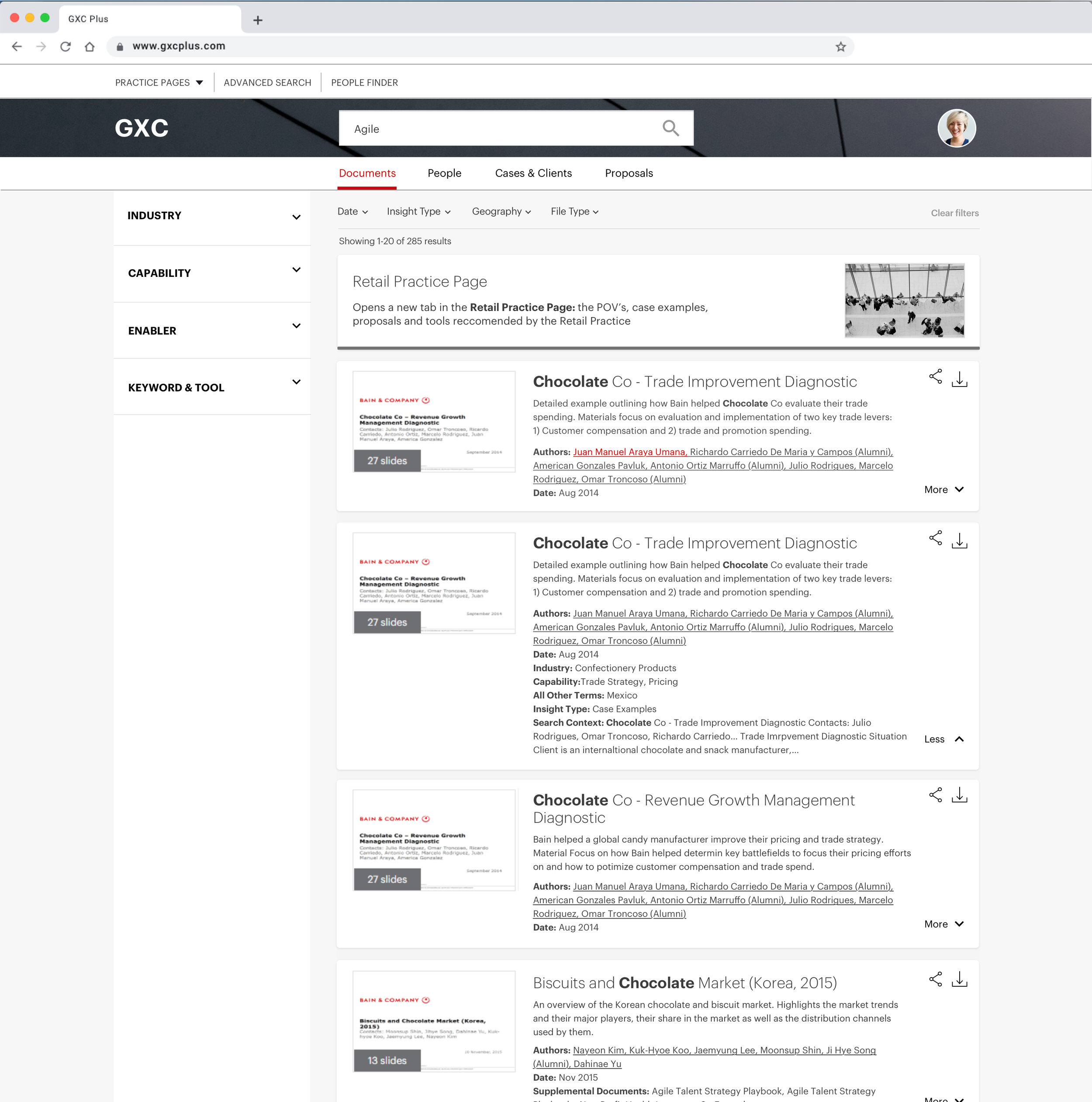1092x1102 pixels.
Task: Select the Documents tab
Action: pyautogui.click(x=367, y=173)
